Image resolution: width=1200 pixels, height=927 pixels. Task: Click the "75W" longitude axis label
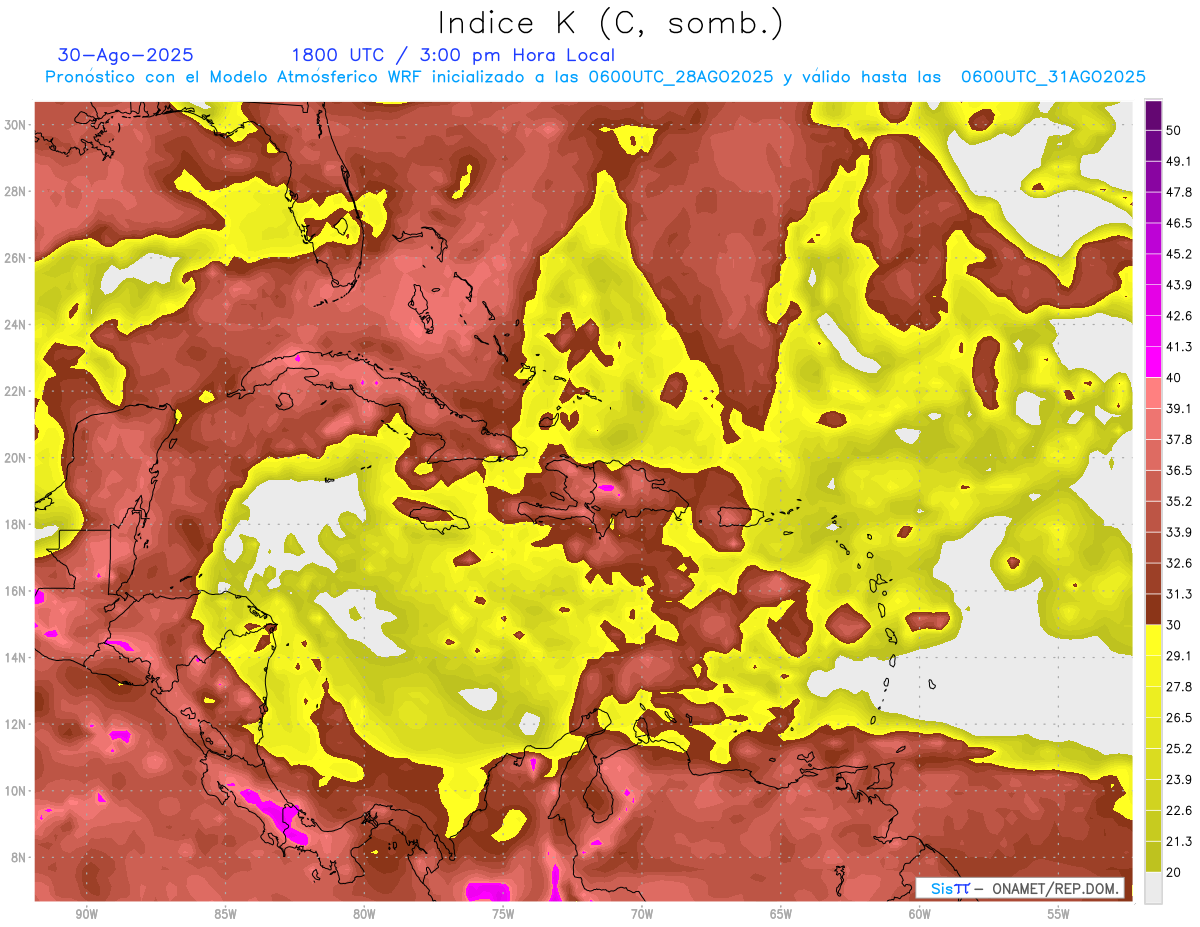503,915
